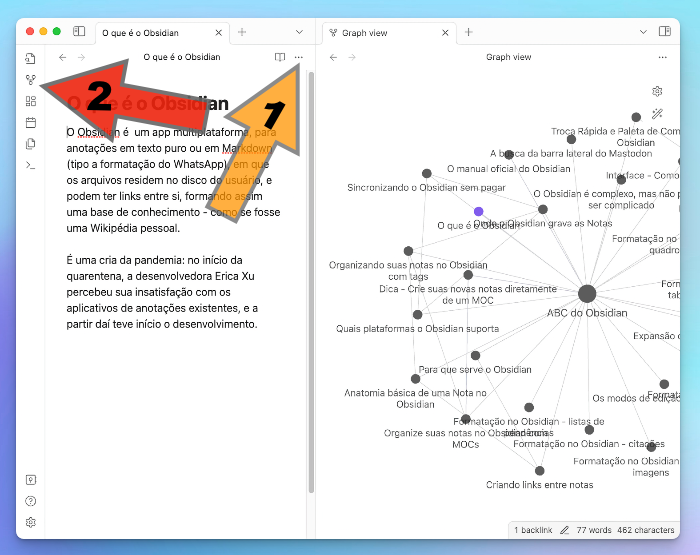Screen dimensions: 700x555
Task: Click '462 characters' in status bar
Action: coord(646,530)
